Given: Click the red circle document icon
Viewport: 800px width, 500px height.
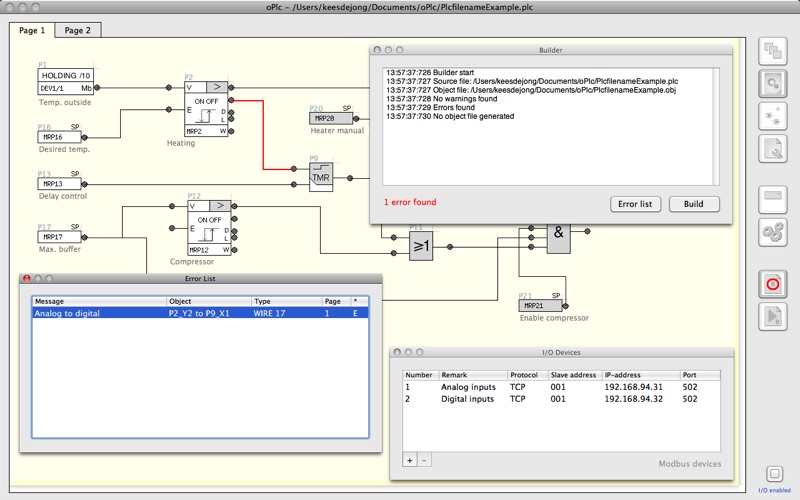Looking at the screenshot, I should 772,284.
